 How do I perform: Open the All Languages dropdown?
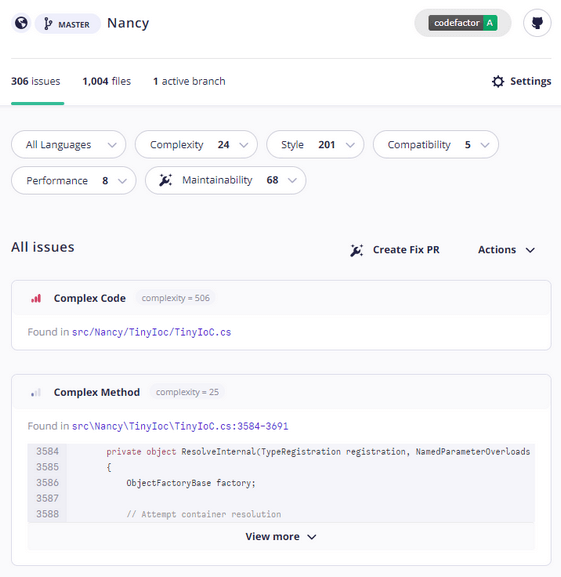[69, 145]
